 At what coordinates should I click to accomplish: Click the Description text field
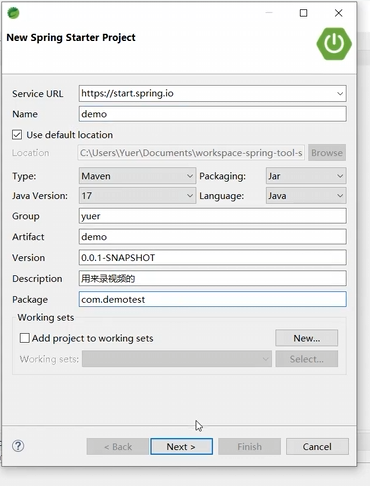[x=213, y=278]
